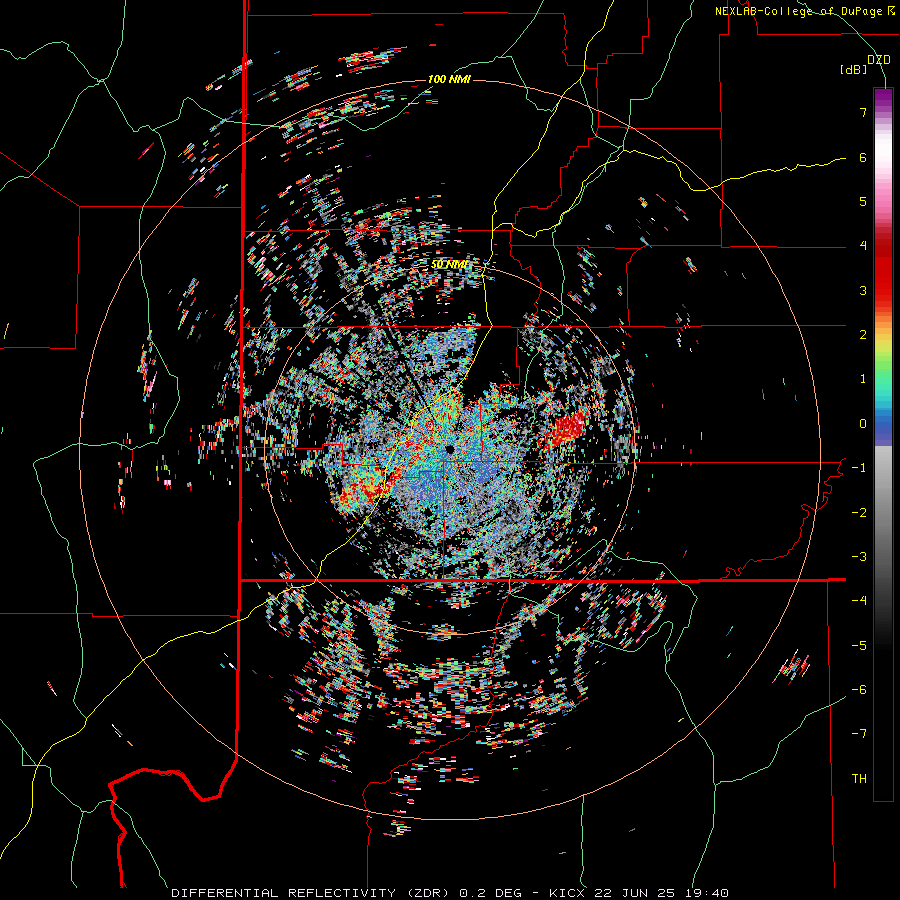Click the -3 scale value
This screenshot has height=900, width=900.
(859, 557)
